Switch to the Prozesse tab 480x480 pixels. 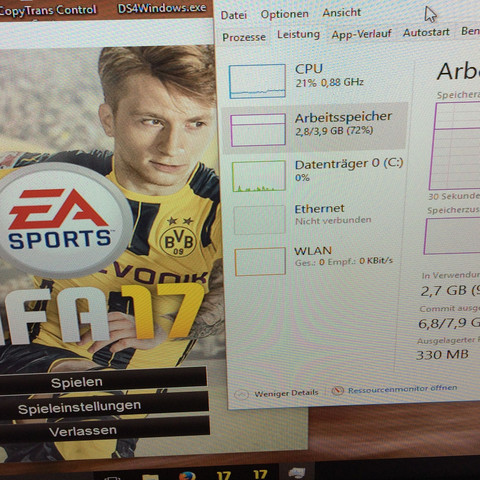pos(244,37)
